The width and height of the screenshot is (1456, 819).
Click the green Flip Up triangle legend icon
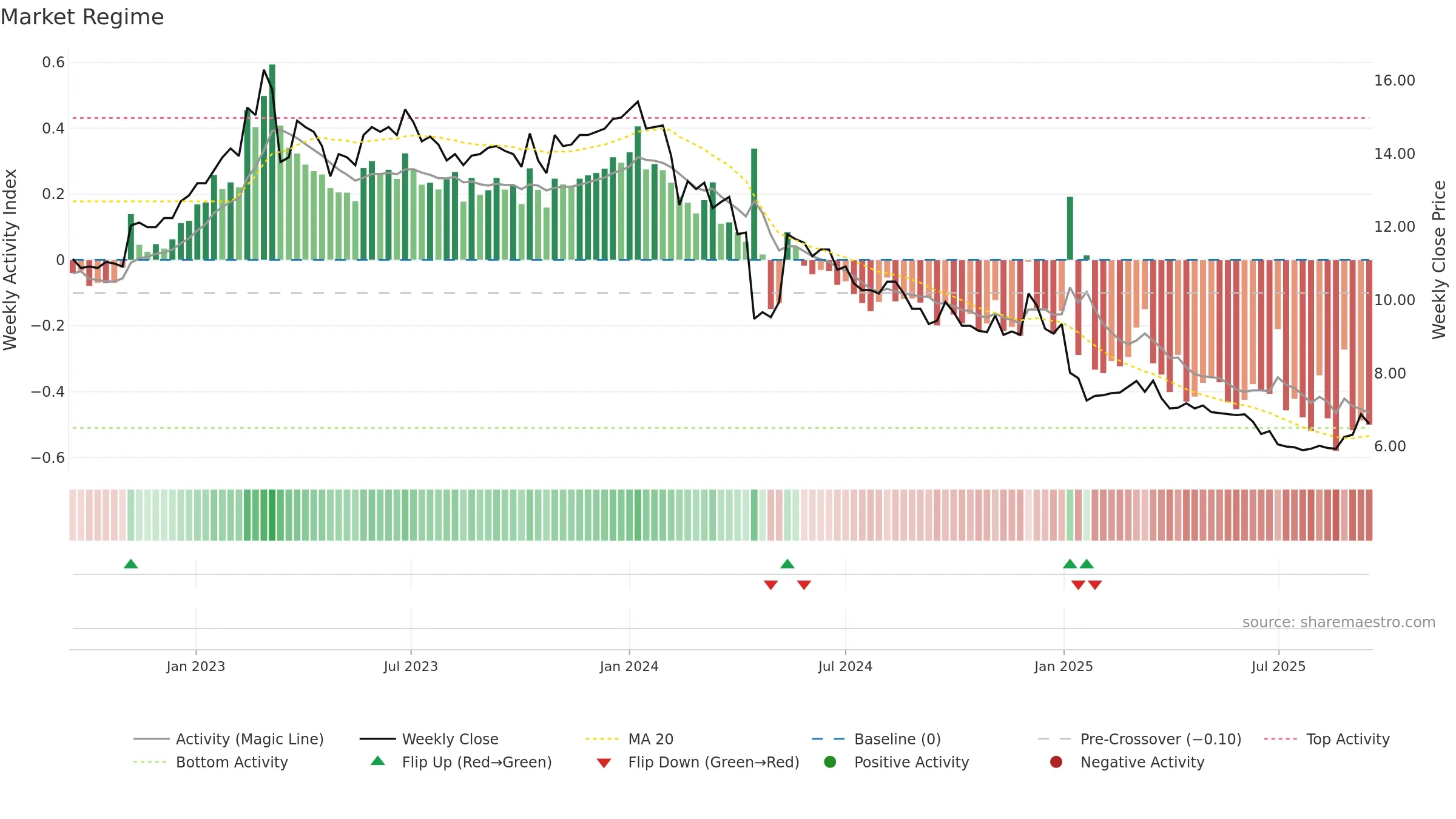point(377,761)
